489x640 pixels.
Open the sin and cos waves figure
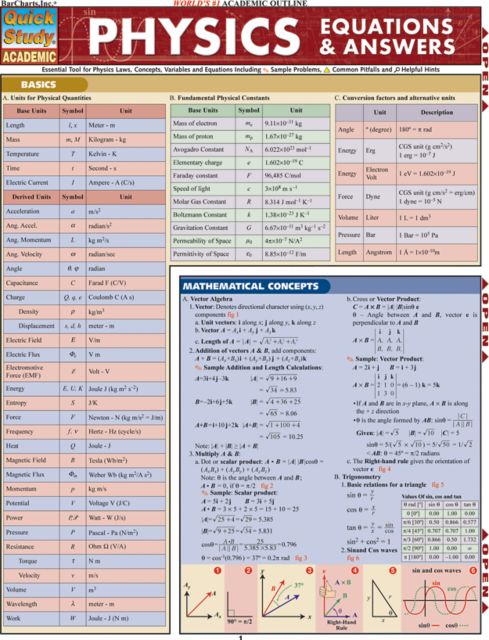440,600
